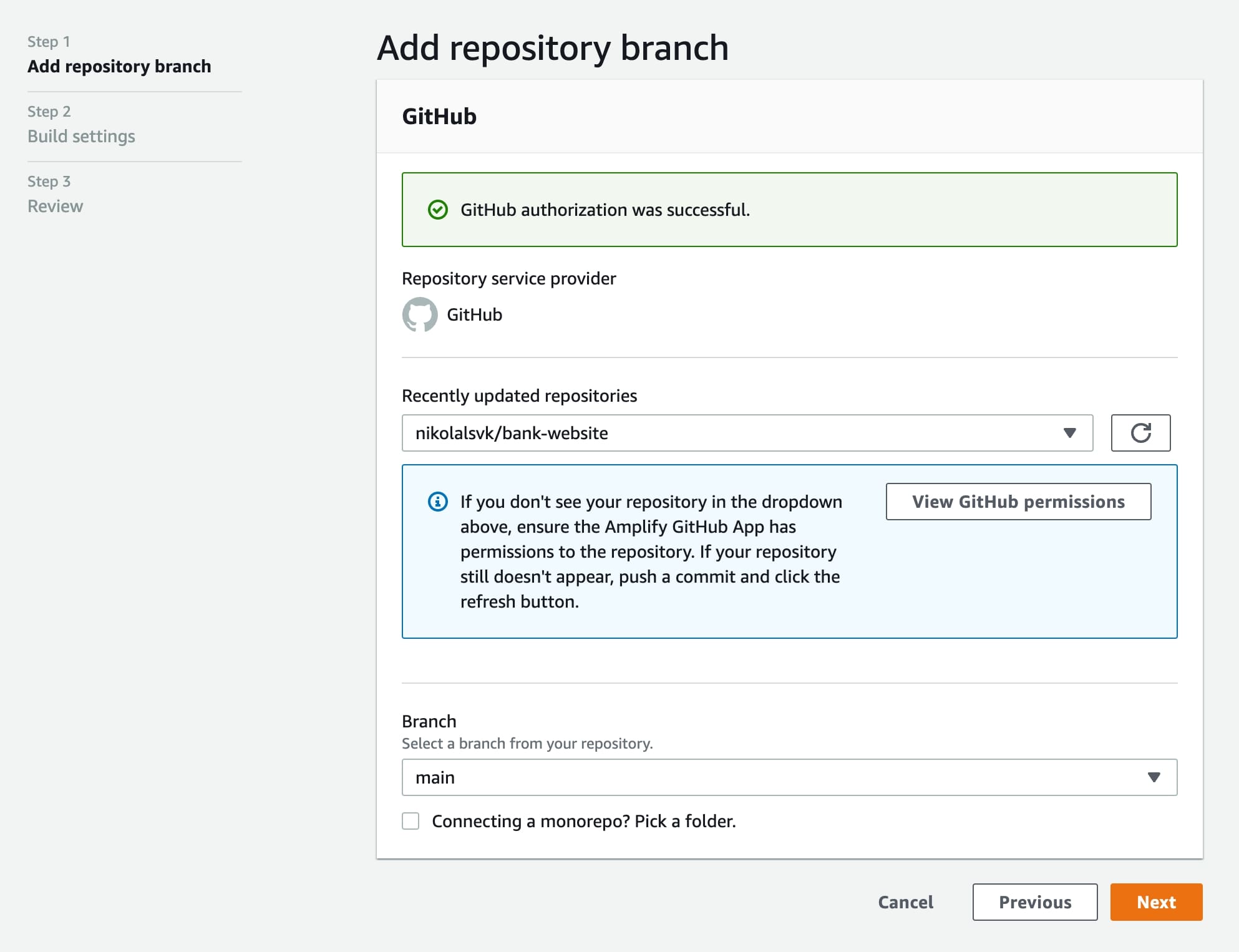Jump to Step 3 Review
Image resolution: width=1239 pixels, height=952 pixels.
(55, 206)
